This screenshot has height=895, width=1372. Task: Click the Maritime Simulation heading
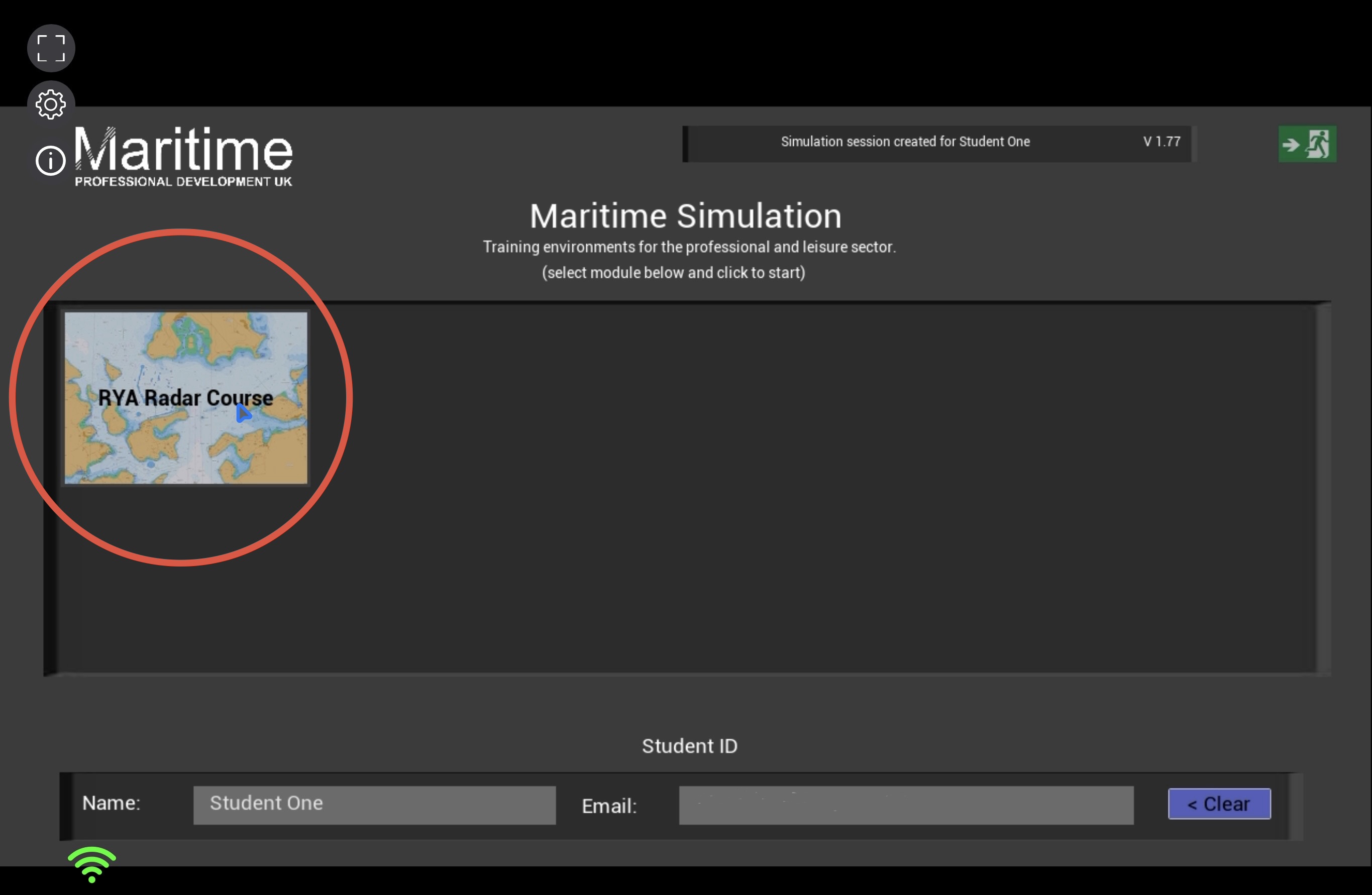685,216
